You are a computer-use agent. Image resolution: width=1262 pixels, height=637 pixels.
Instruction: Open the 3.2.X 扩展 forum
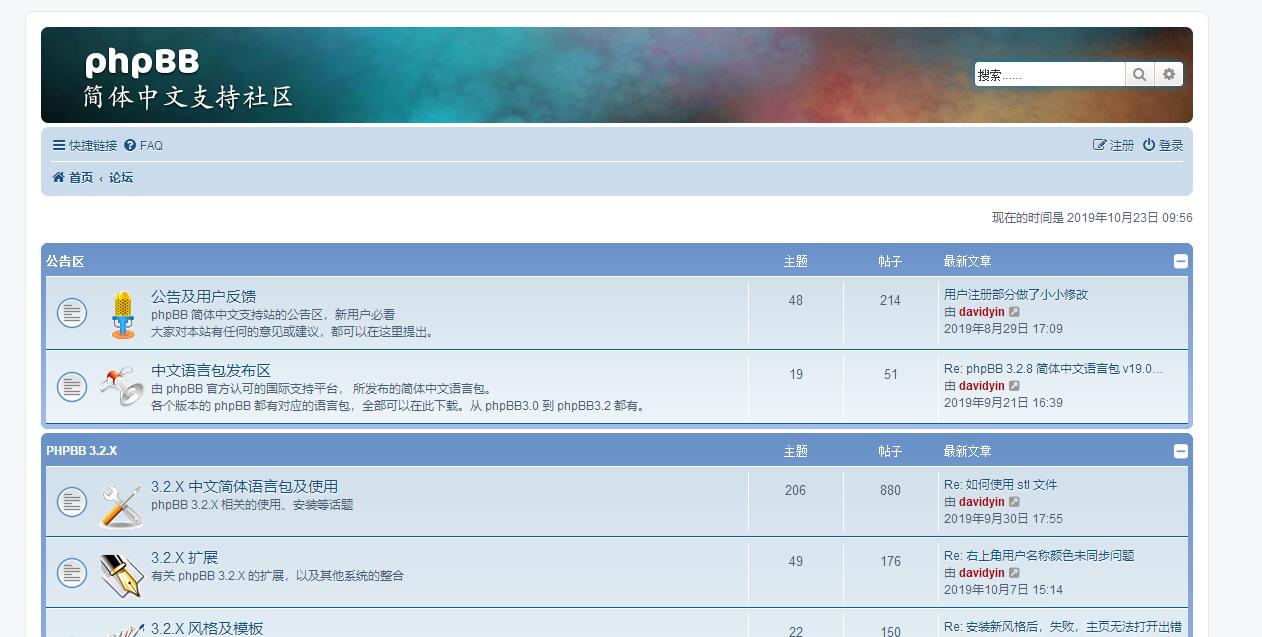pos(184,557)
